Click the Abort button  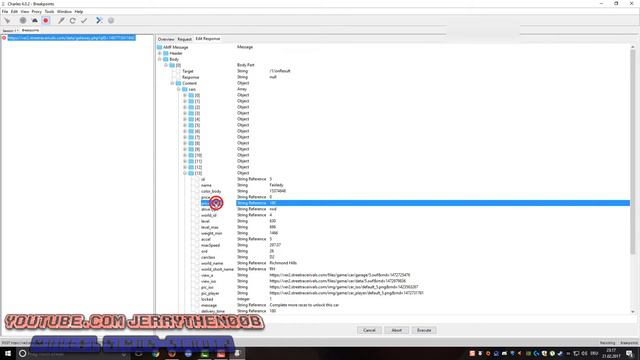396,330
